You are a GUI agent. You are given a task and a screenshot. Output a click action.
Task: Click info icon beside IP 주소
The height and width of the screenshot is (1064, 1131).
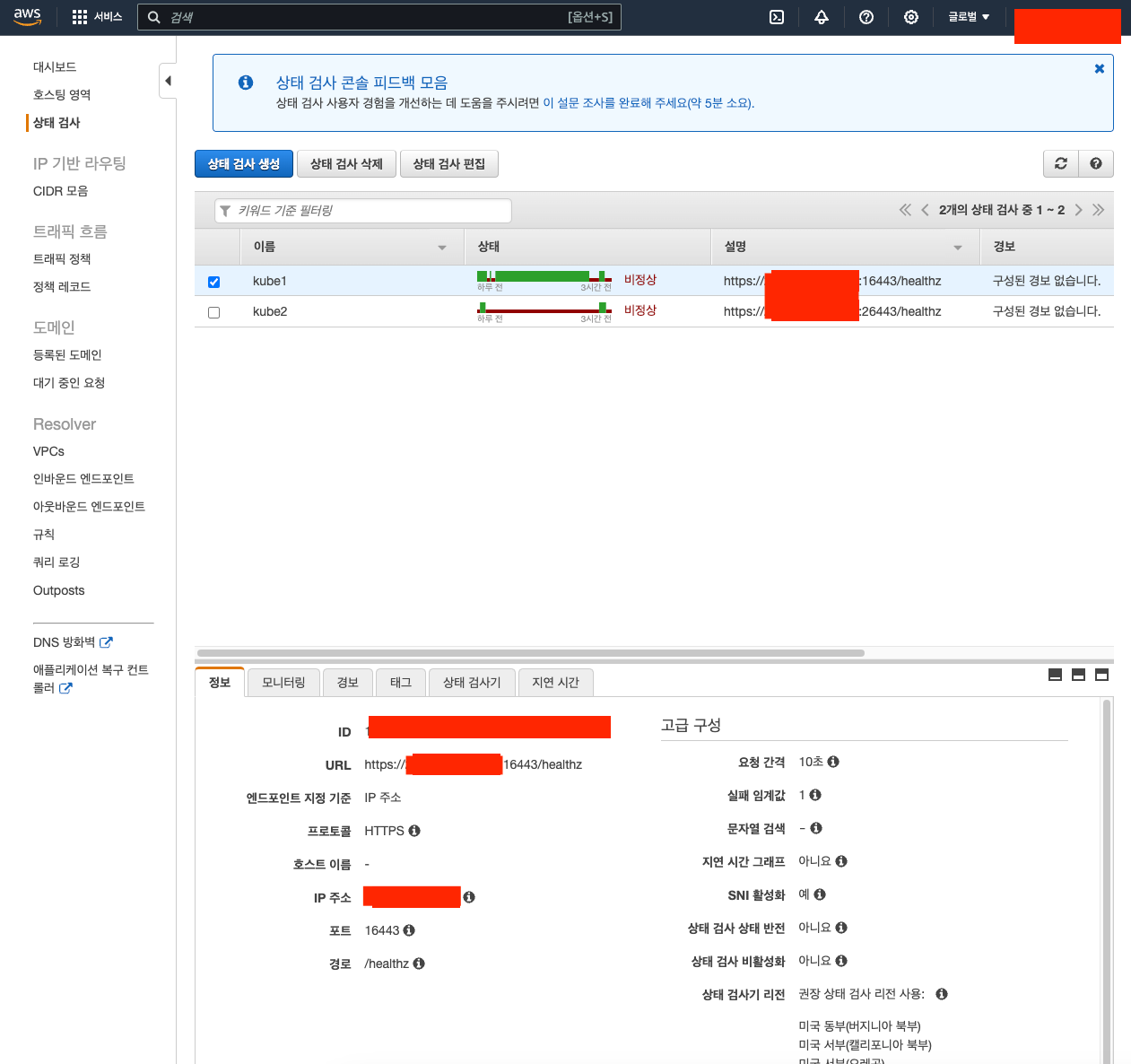tap(469, 897)
